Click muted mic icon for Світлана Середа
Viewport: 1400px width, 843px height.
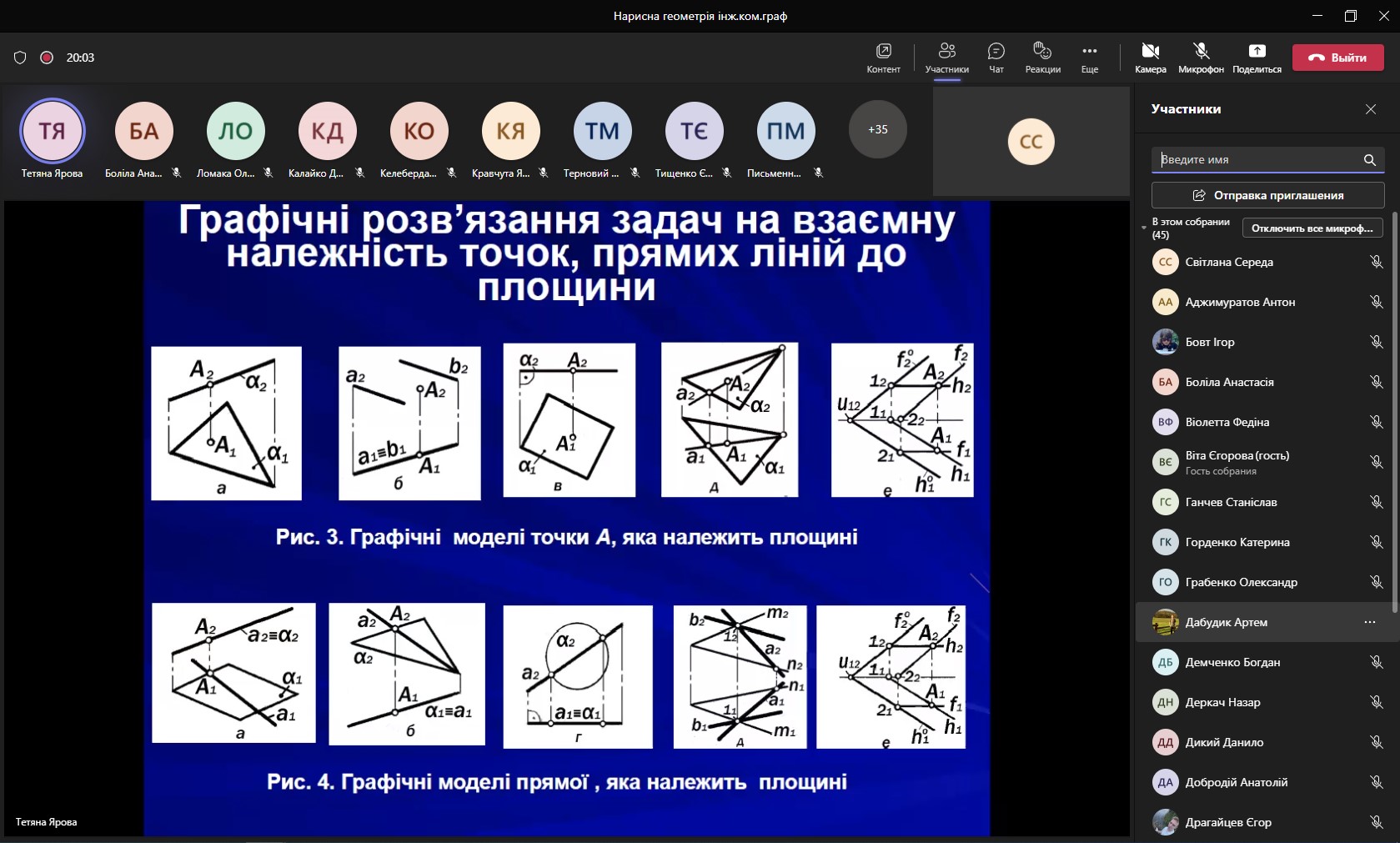point(1376,262)
